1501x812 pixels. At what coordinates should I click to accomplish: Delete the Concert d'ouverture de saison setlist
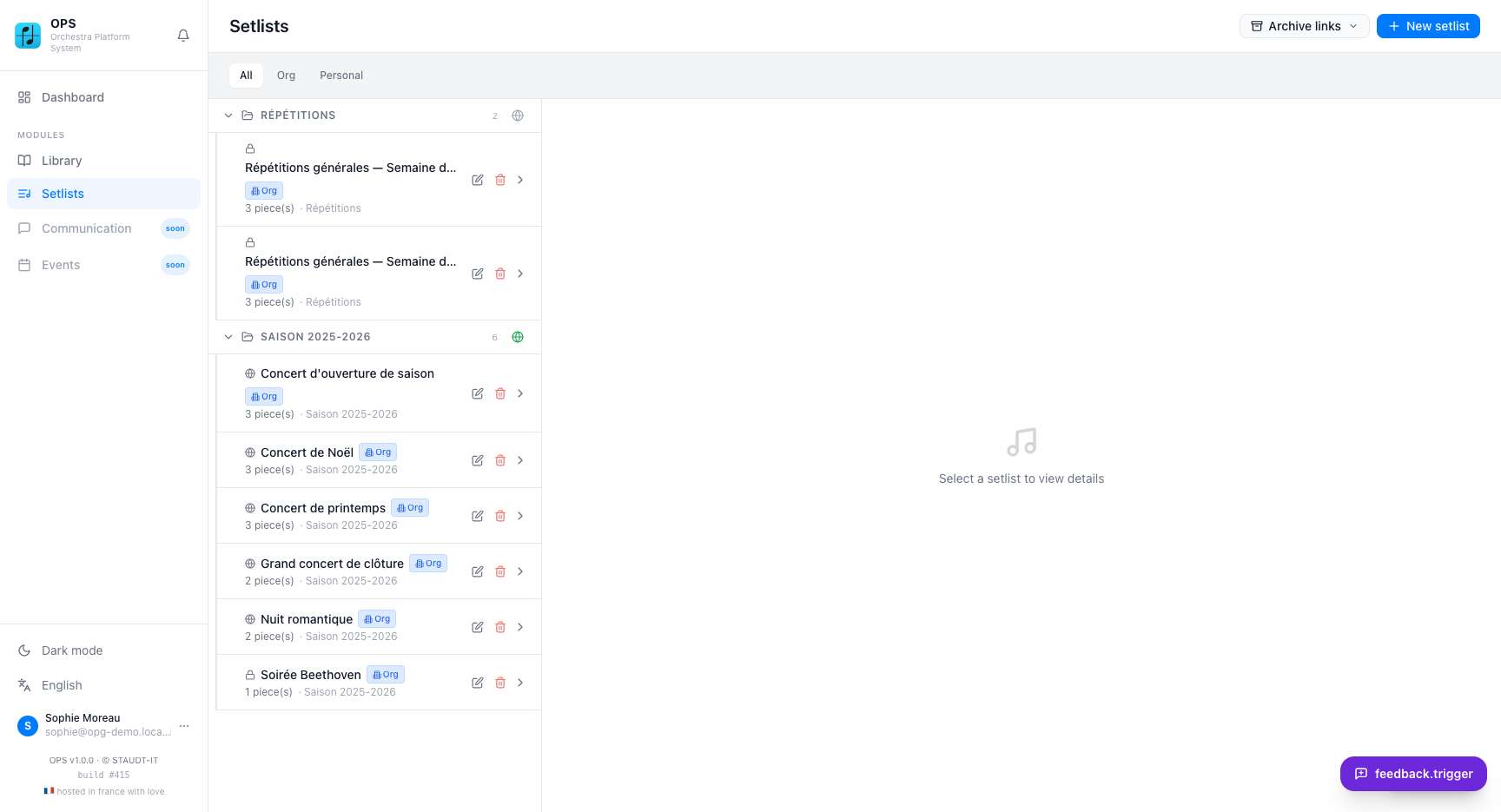[500, 393]
